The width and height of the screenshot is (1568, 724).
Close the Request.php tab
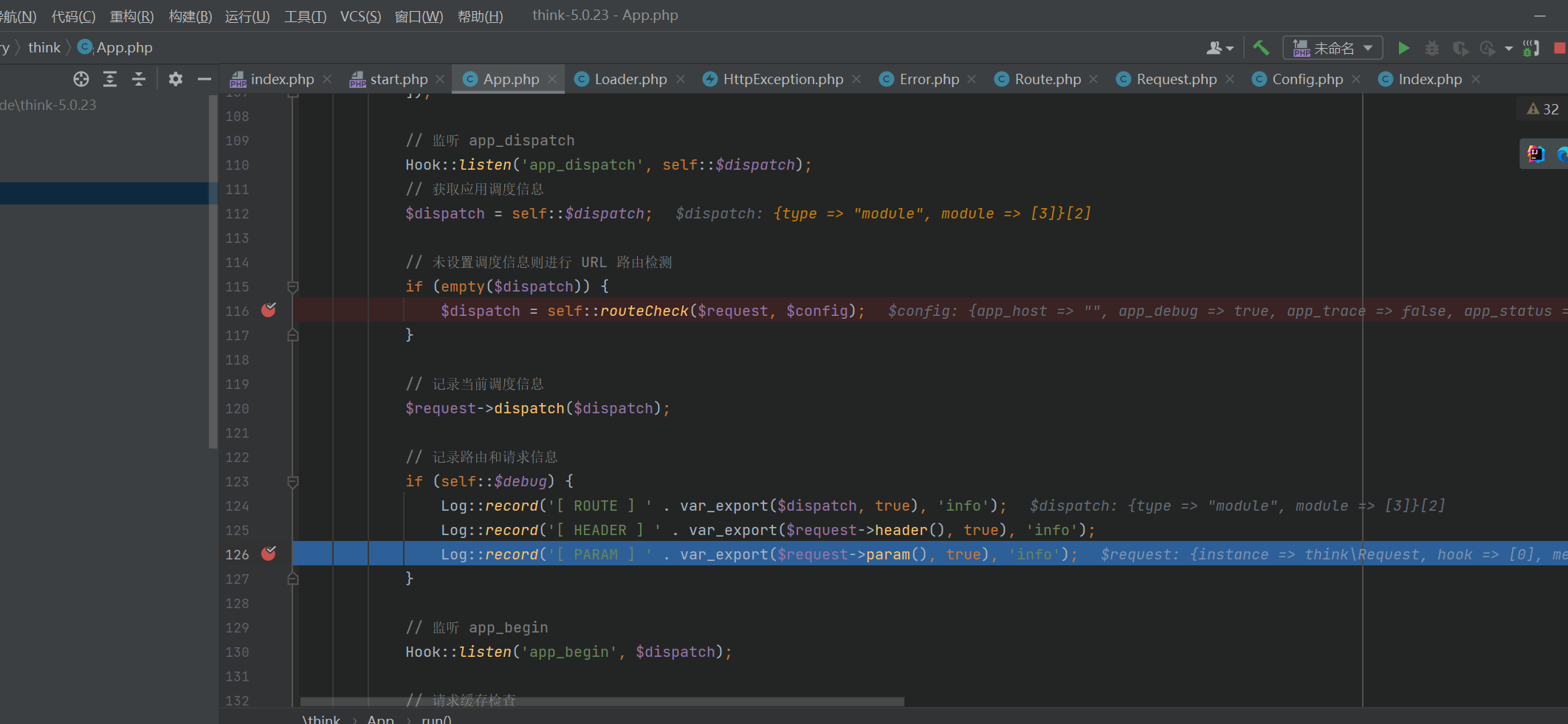[x=1230, y=79]
